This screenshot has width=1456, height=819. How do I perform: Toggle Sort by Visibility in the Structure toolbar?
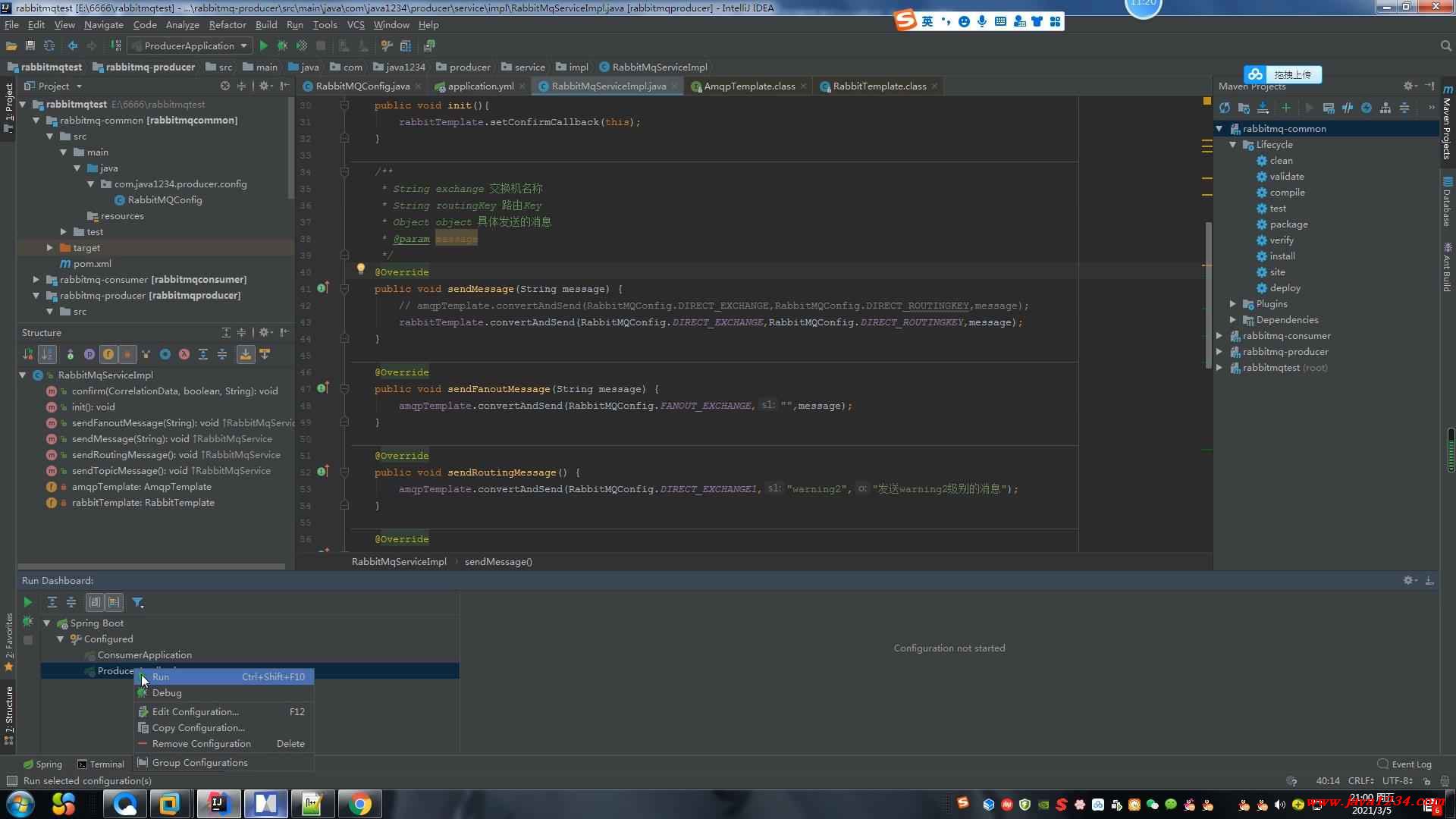pos(28,354)
